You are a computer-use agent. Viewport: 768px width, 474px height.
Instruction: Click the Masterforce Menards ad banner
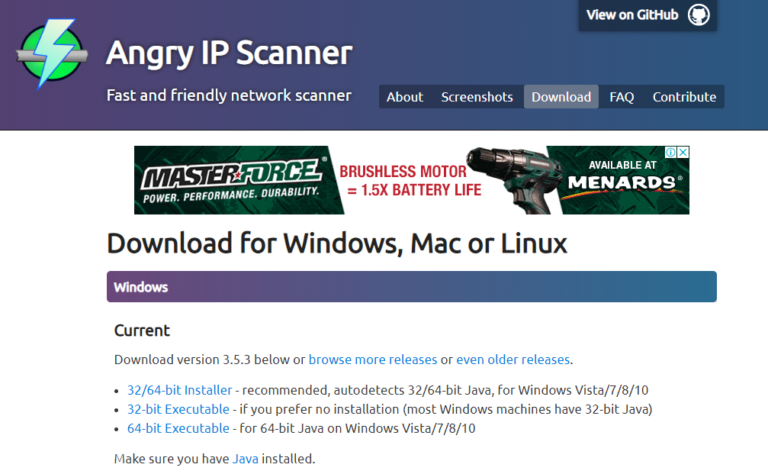411,180
